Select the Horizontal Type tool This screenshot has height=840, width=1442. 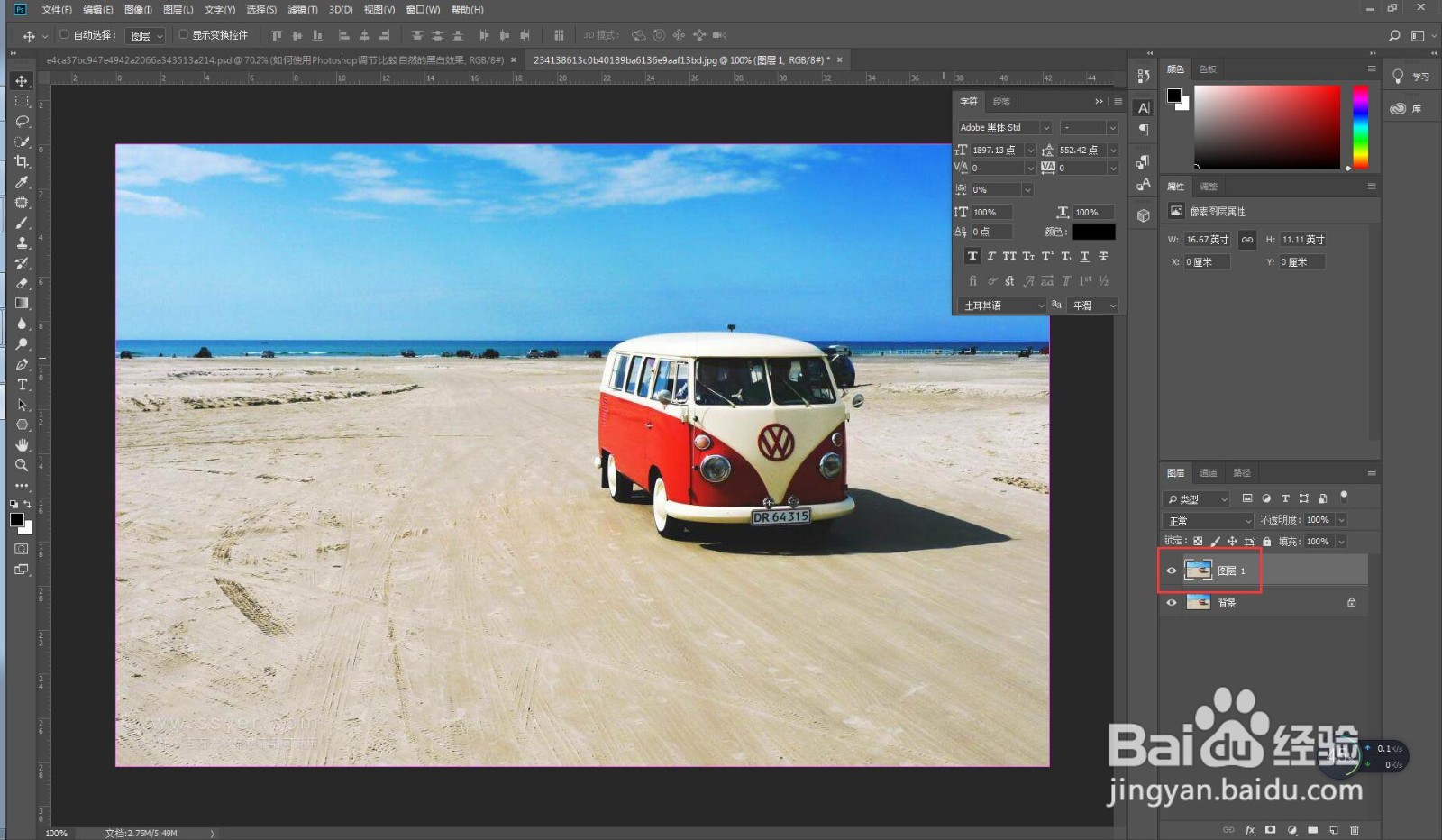pos(22,384)
